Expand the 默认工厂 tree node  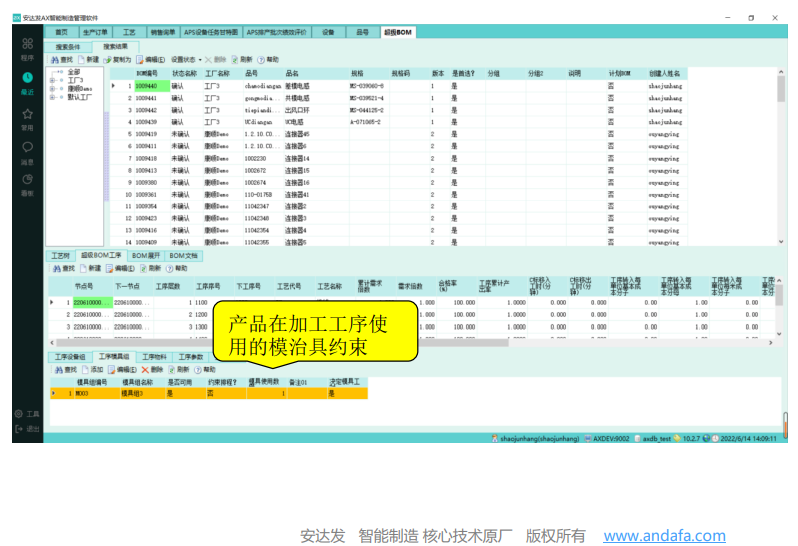tap(53, 97)
